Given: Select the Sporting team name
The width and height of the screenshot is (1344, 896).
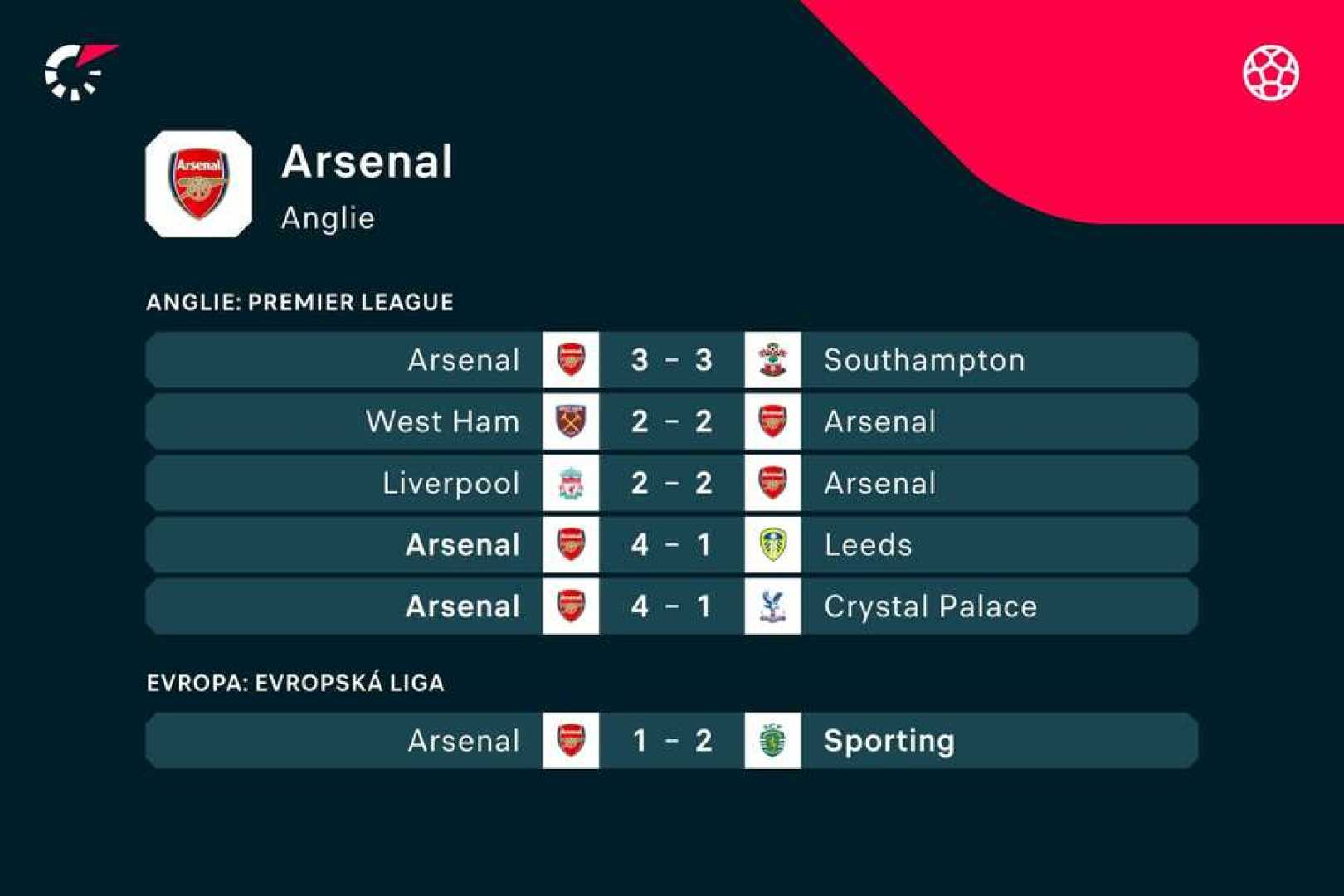Looking at the screenshot, I should point(889,741).
